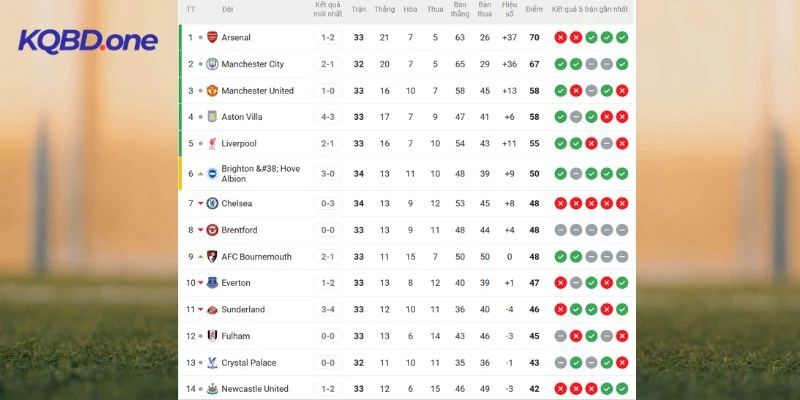Click the Hiệu số column header
800x400 pixels.
pyautogui.click(x=510, y=10)
